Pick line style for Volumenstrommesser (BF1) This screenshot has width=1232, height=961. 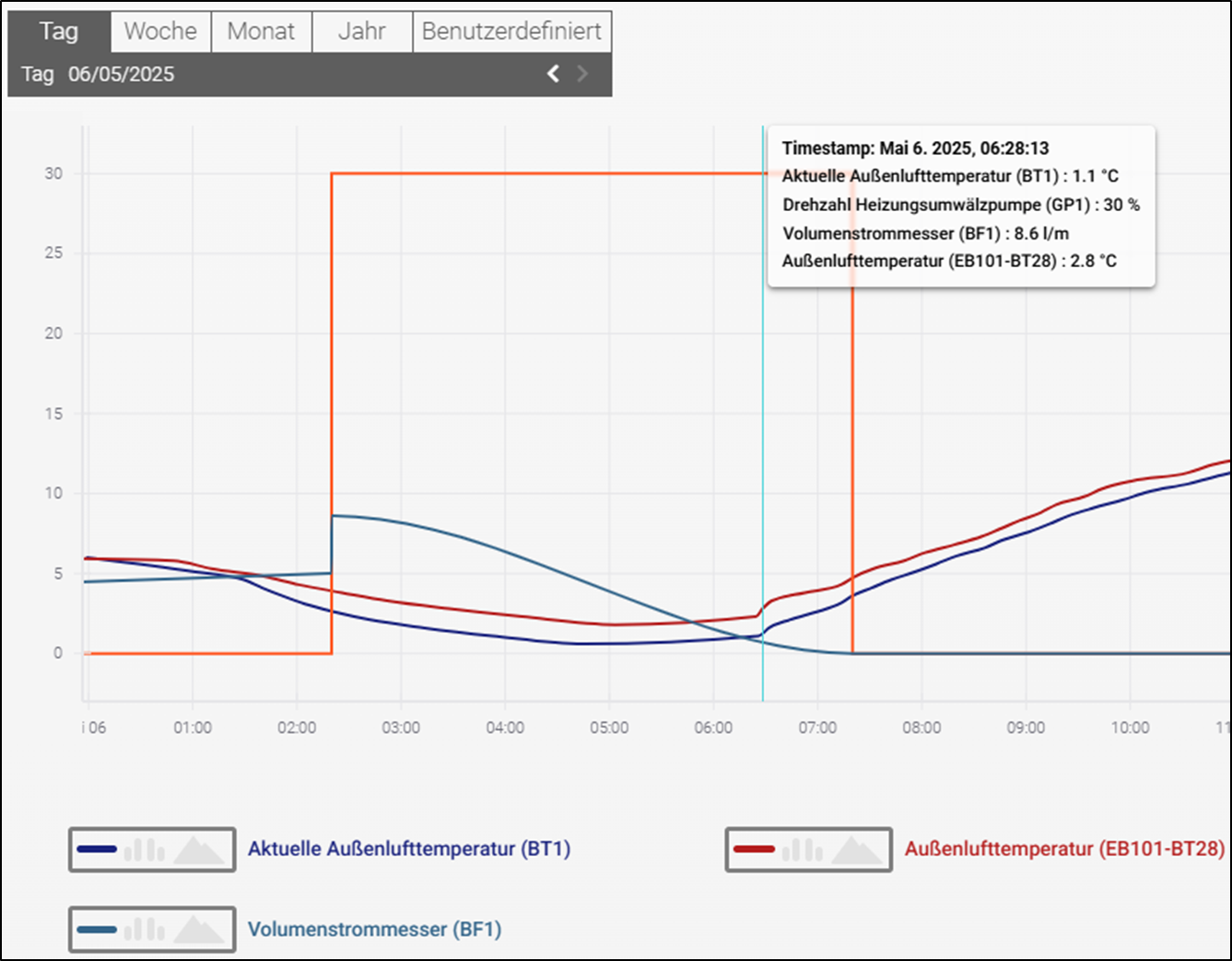point(98,930)
